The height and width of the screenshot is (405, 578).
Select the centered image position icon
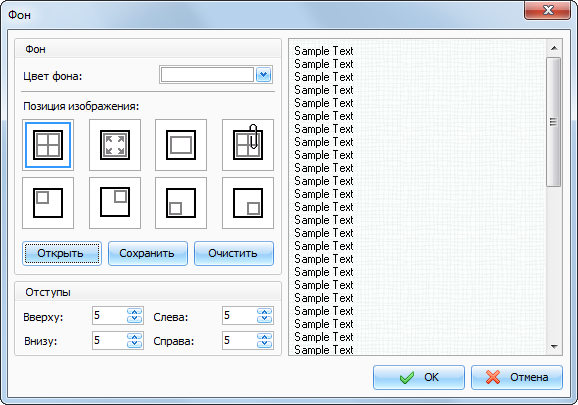point(181,145)
